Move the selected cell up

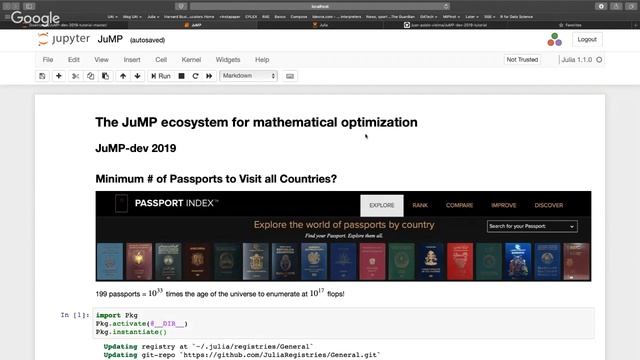[x=123, y=76]
